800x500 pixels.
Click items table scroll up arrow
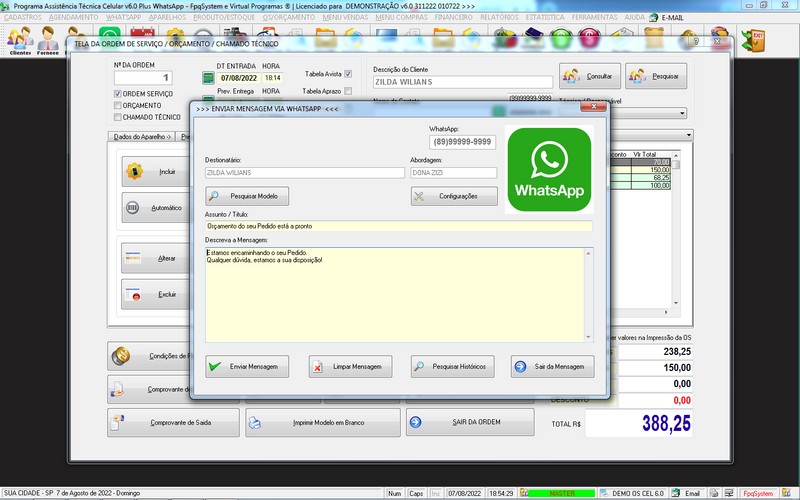click(x=676, y=155)
